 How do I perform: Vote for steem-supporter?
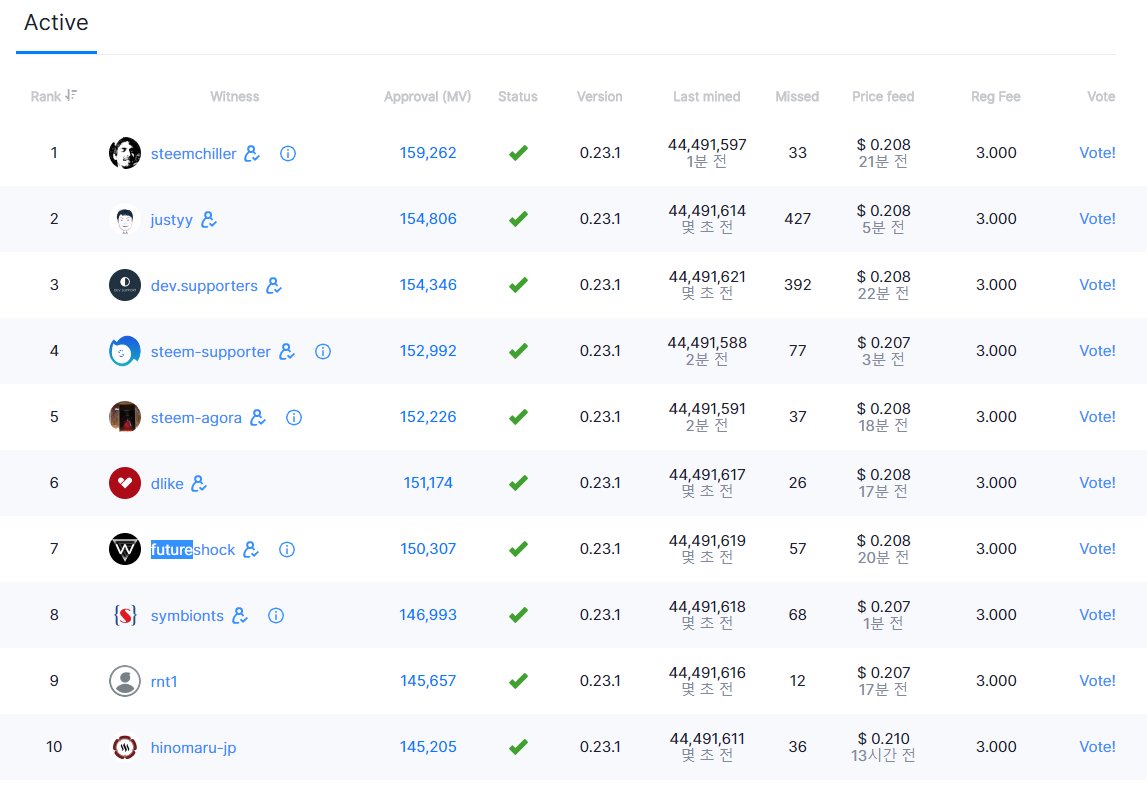pyautogui.click(x=1097, y=351)
